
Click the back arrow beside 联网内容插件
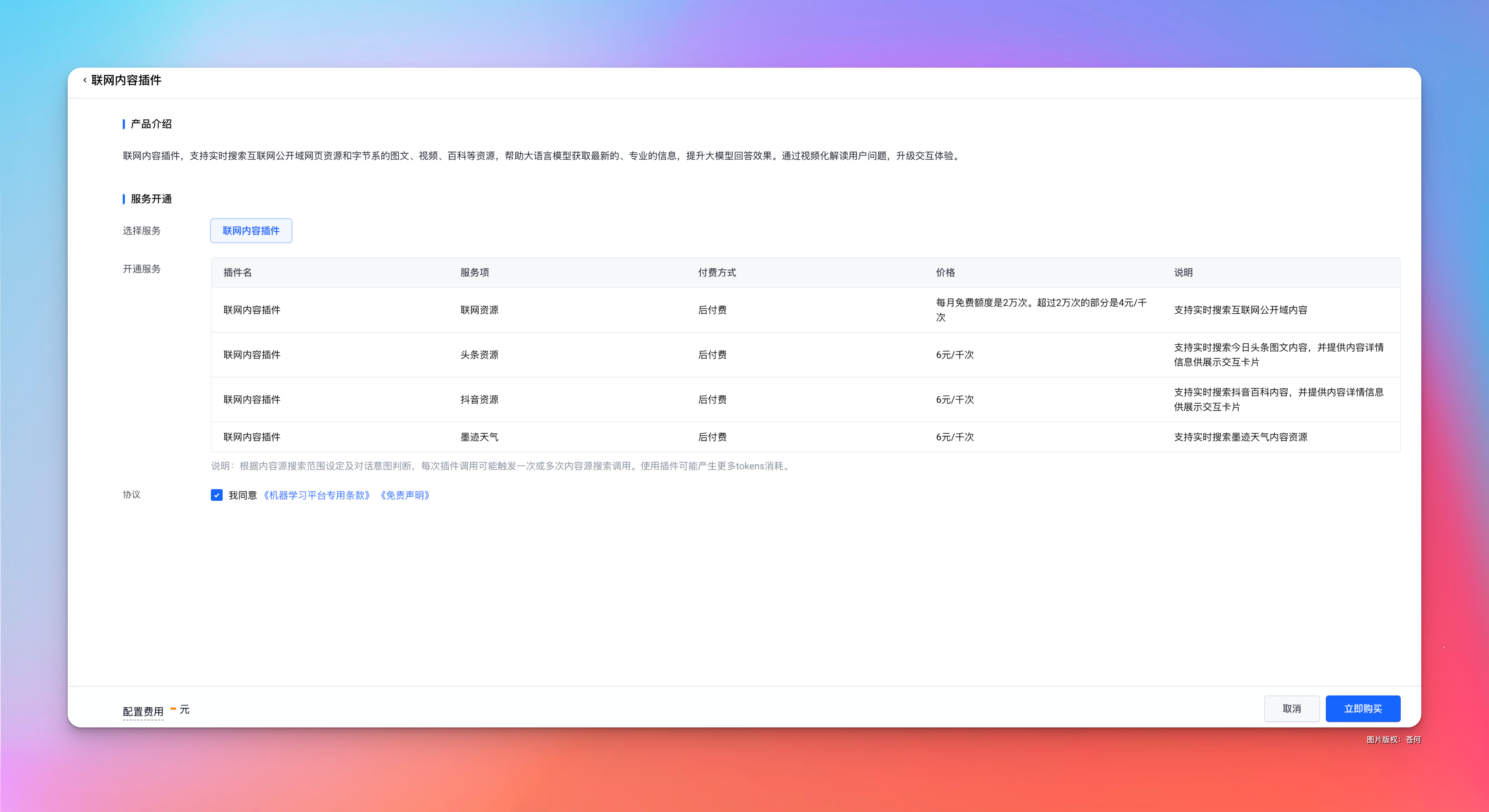[85, 80]
